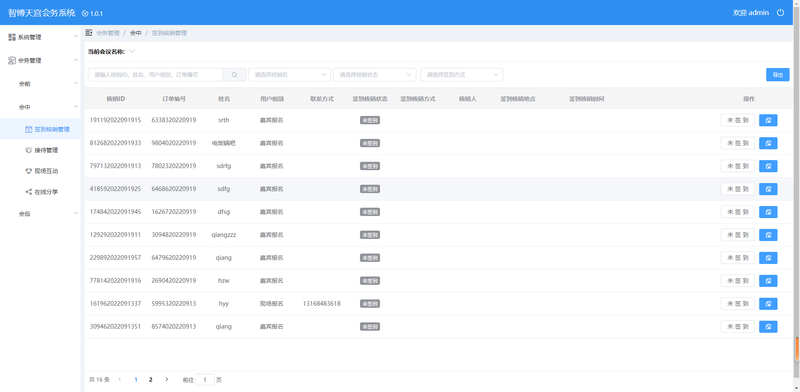800x392 pixels.
Task: Click the 前往 page number input field
Action: (205, 380)
